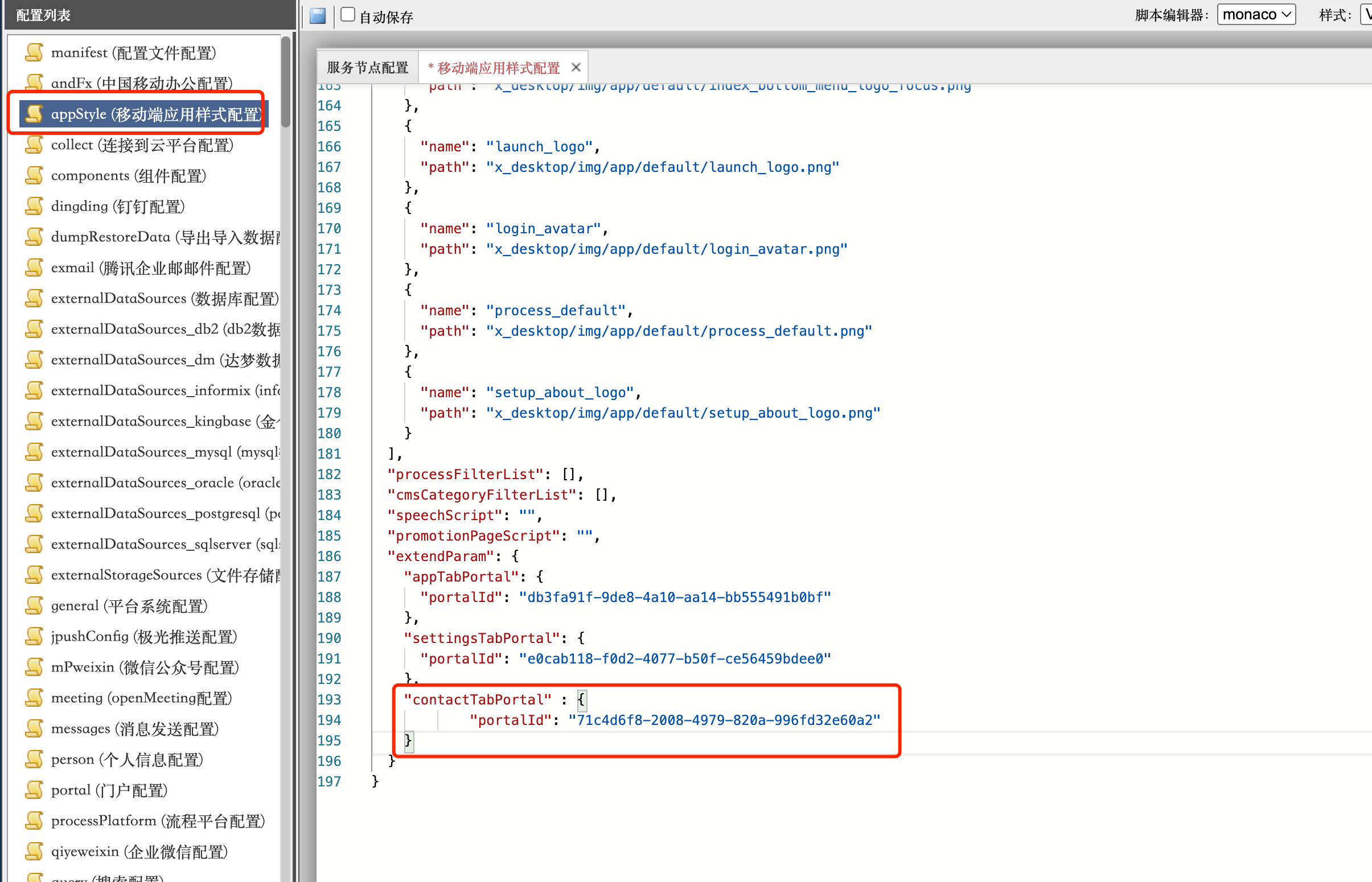The height and width of the screenshot is (882, 1372).
Task: Click scroll icon beside general config
Action: click(x=34, y=605)
